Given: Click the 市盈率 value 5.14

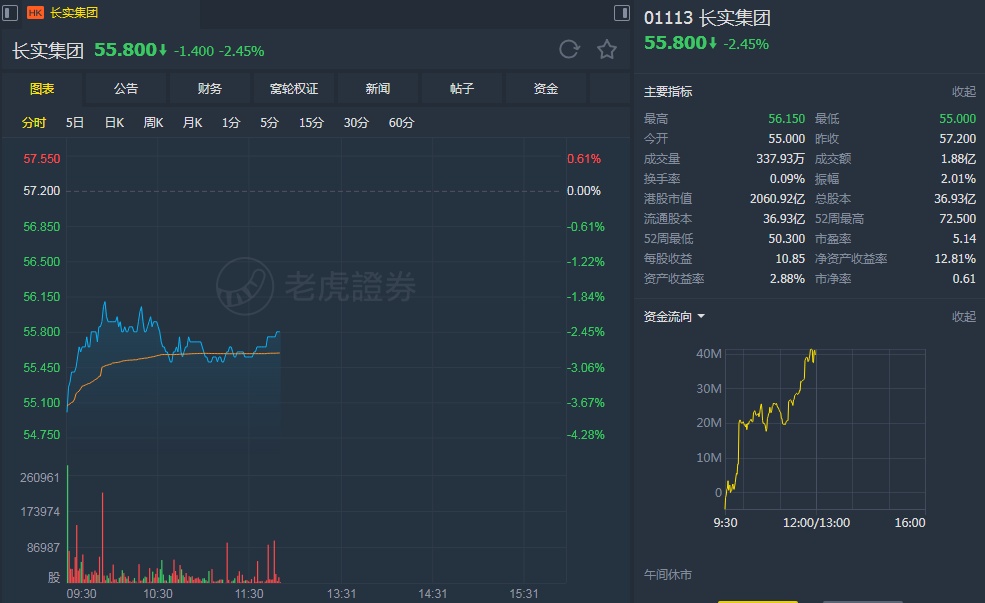Looking at the screenshot, I should click(964, 239).
